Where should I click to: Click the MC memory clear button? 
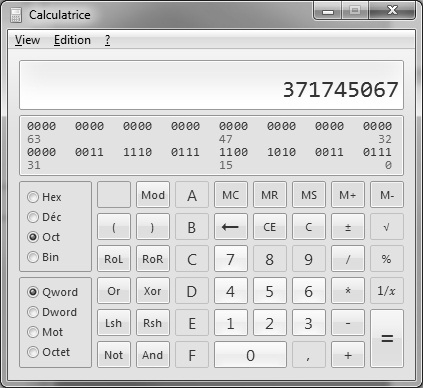[x=231, y=195]
